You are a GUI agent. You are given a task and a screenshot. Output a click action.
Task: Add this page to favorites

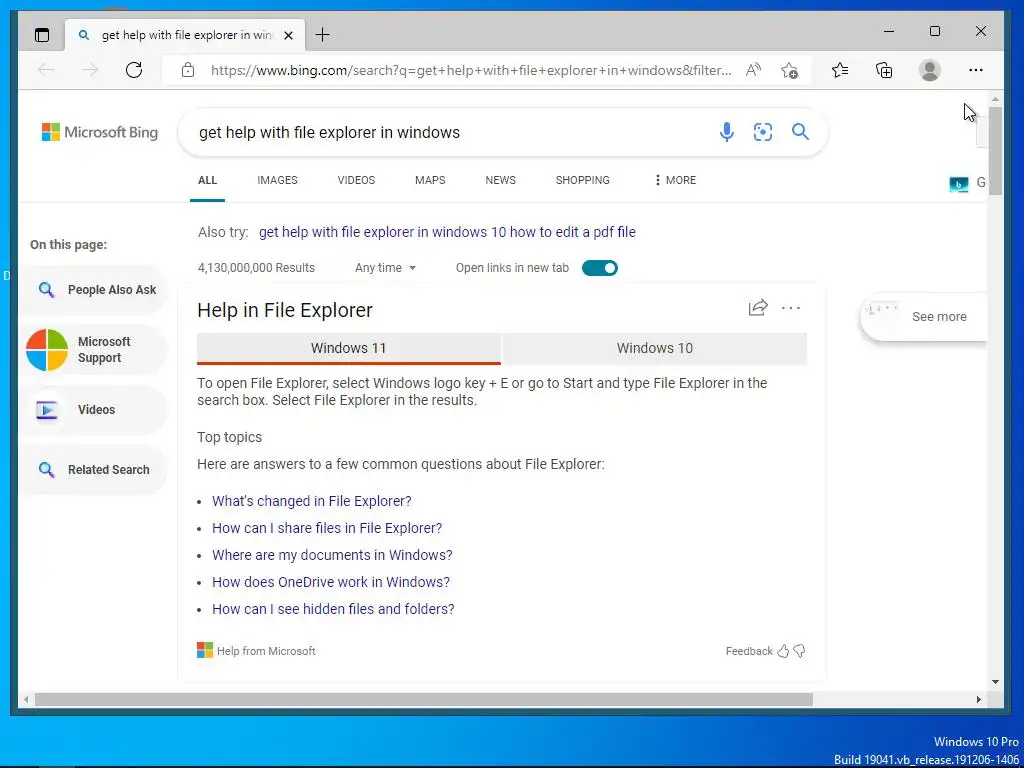[x=789, y=70]
